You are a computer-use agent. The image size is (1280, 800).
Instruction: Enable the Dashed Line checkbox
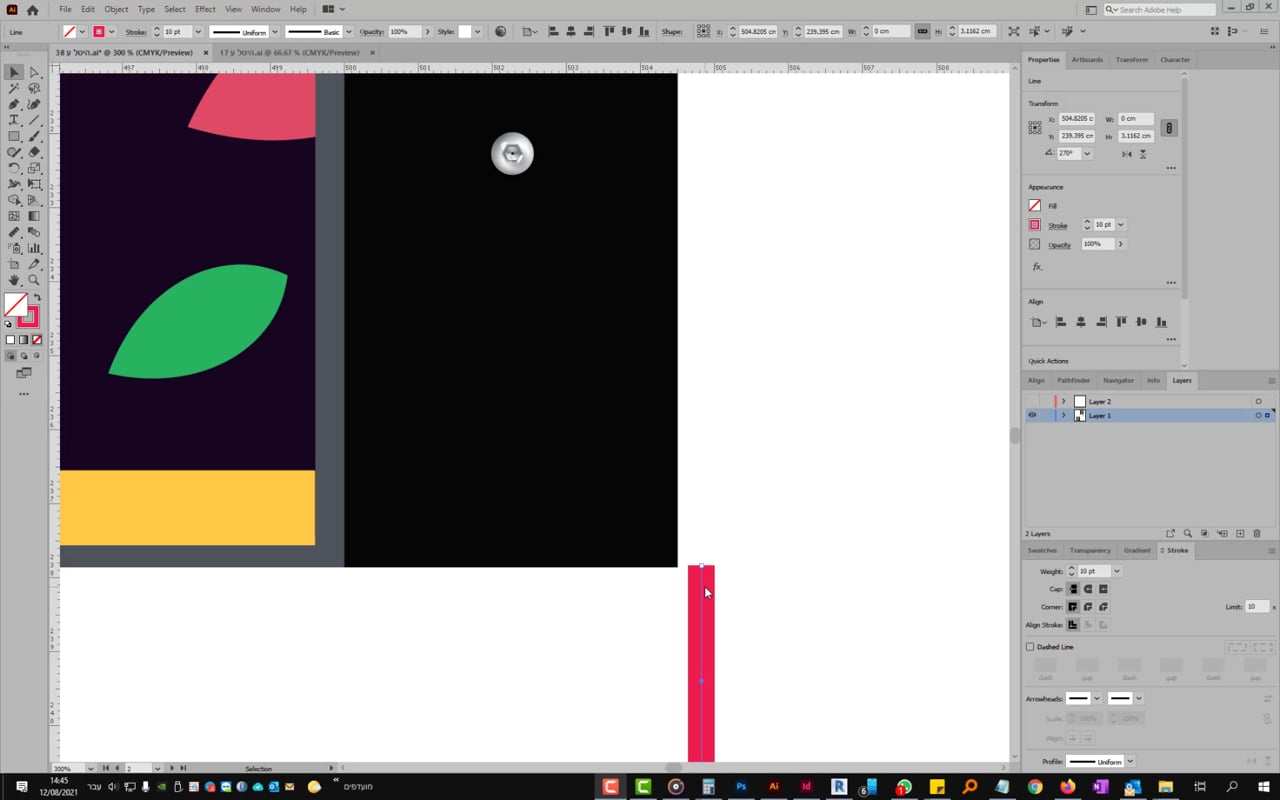1030,647
